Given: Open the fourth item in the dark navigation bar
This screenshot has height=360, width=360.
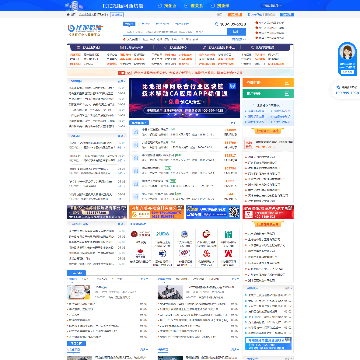Looking at the screenshot, I should tap(219, 47).
